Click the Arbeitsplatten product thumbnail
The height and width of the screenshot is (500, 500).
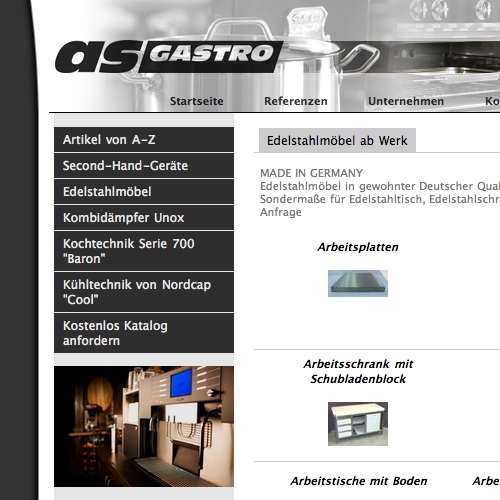pyautogui.click(x=358, y=283)
